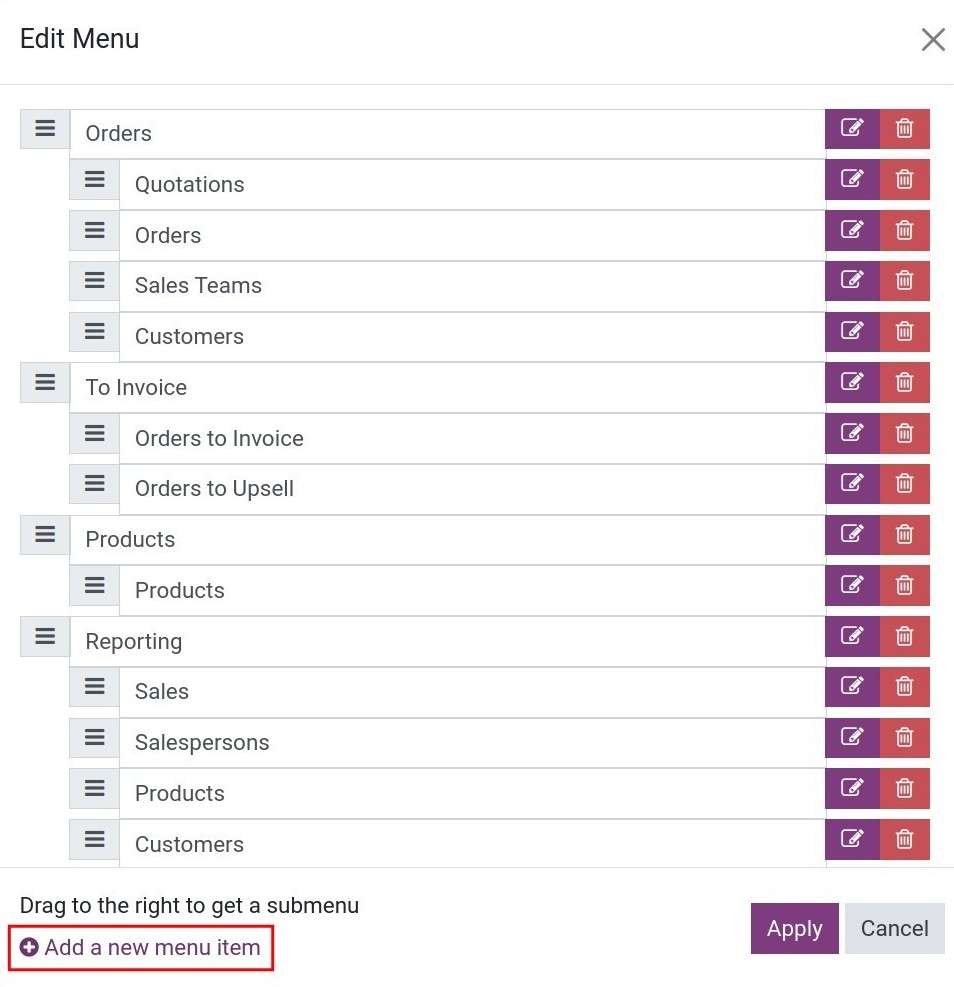Remove the Orders to Upsell entry

904,484
